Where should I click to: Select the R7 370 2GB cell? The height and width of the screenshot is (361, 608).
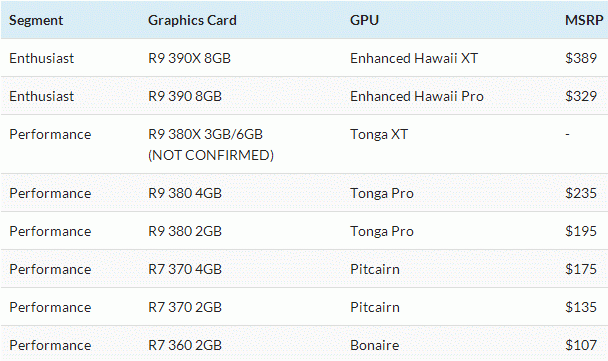coord(185,307)
